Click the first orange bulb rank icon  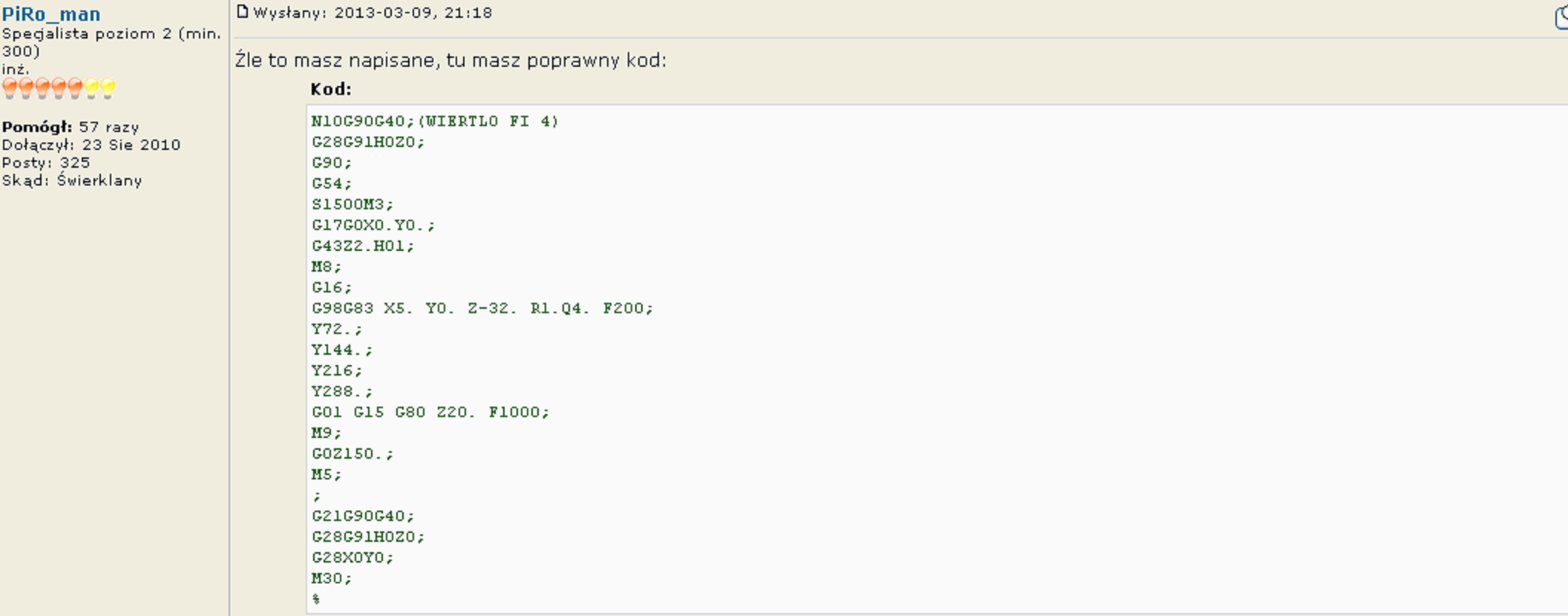(10, 88)
